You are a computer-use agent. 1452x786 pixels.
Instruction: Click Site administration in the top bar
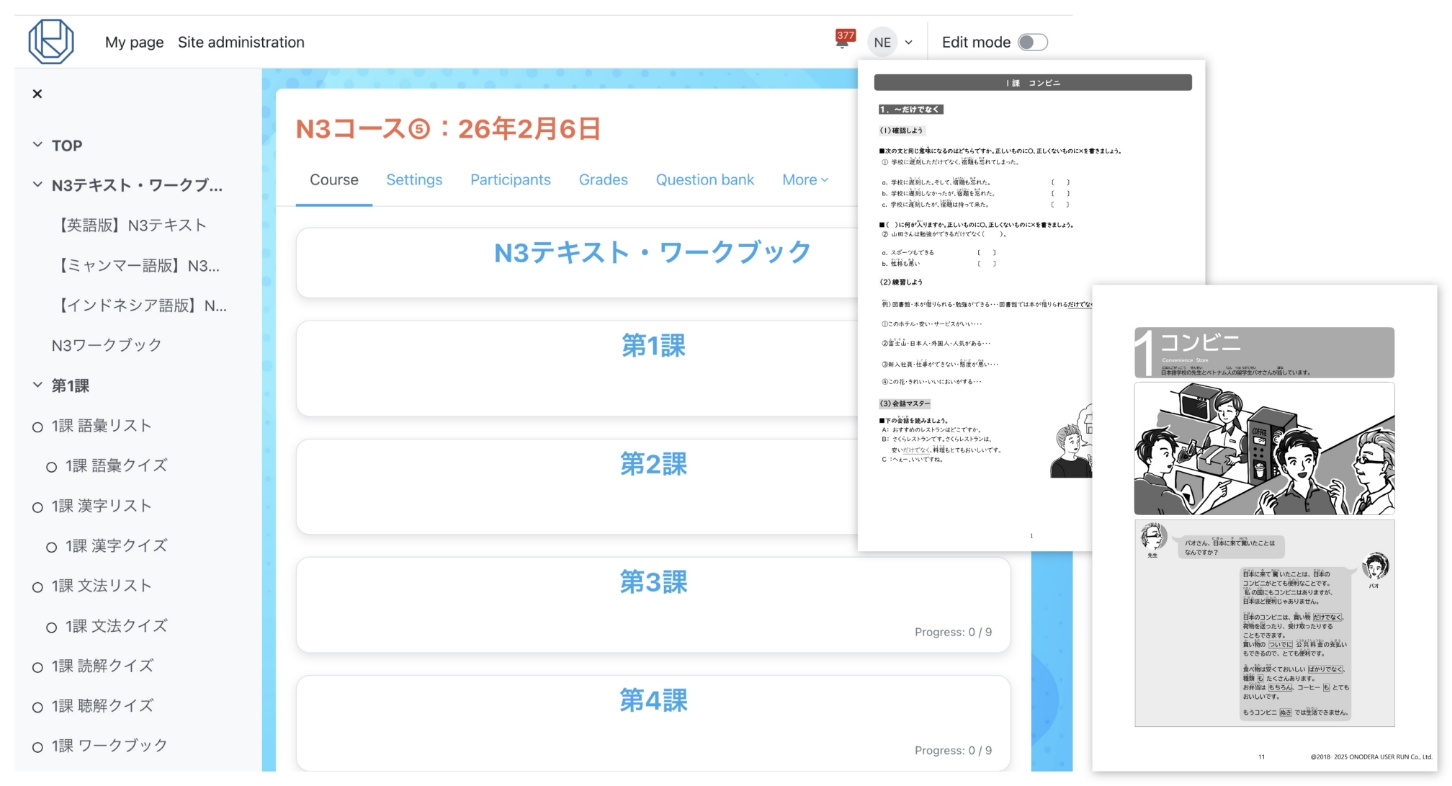pyautogui.click(x=240, y=42)
